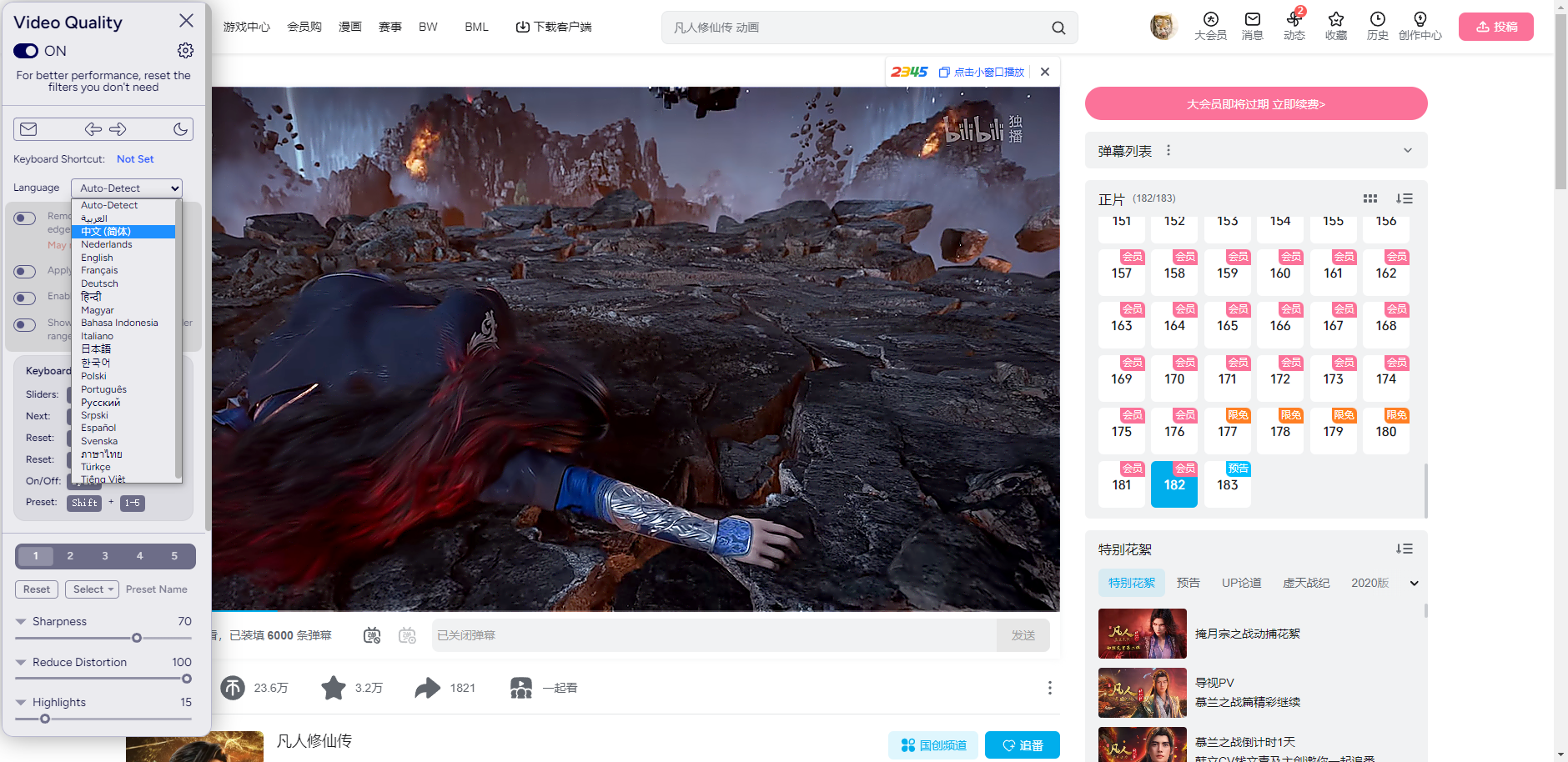Collapse the Highlights section
1568x762 pixels.
click(21, 703)
